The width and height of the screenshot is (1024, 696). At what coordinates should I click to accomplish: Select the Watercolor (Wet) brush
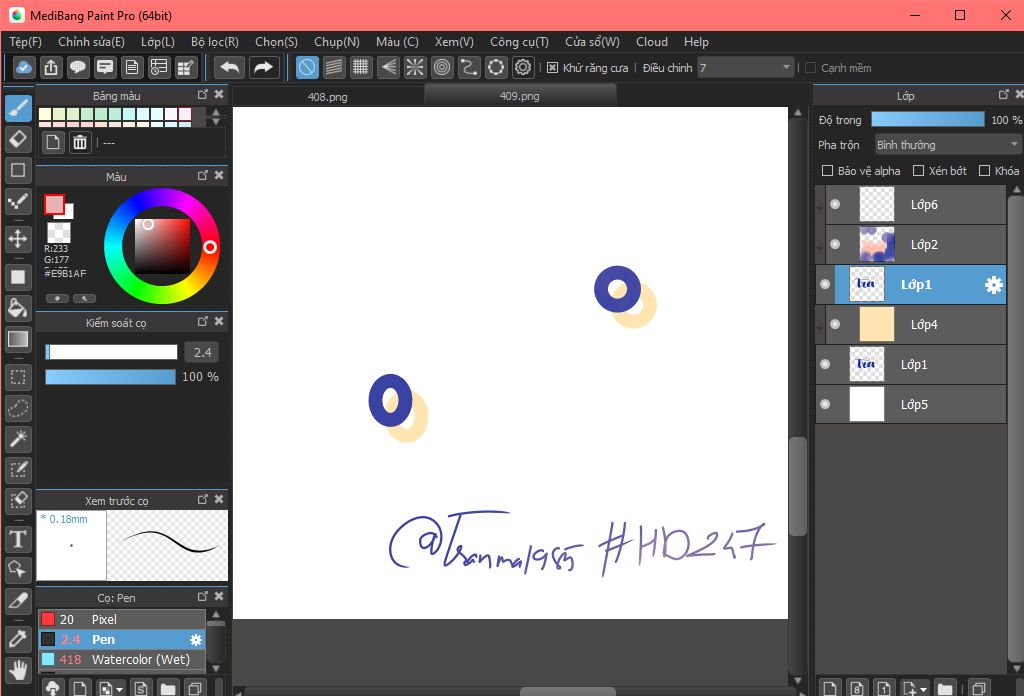tap(121, 659)
